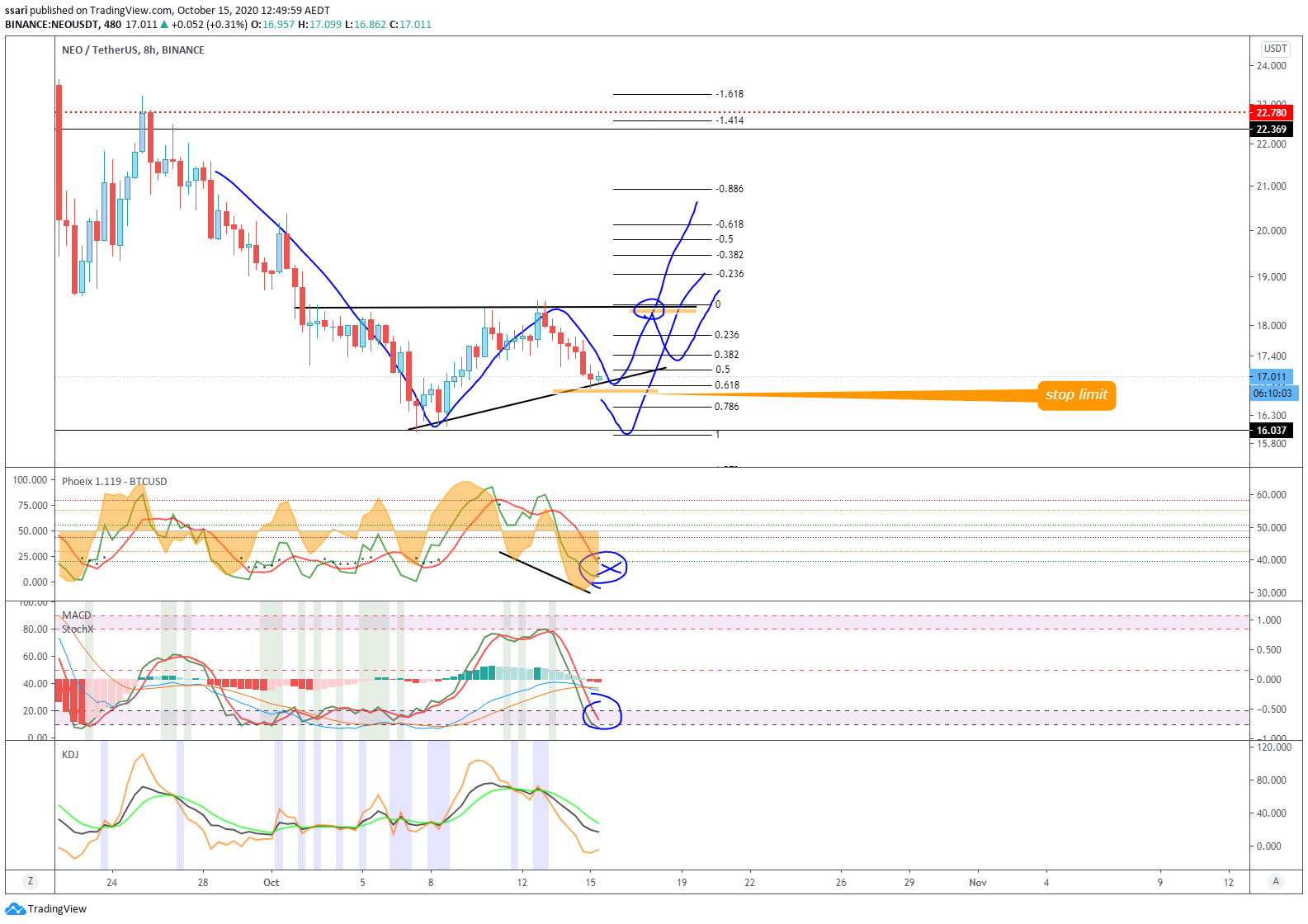Click the Fibonacci level label '1'

point(717,435)
